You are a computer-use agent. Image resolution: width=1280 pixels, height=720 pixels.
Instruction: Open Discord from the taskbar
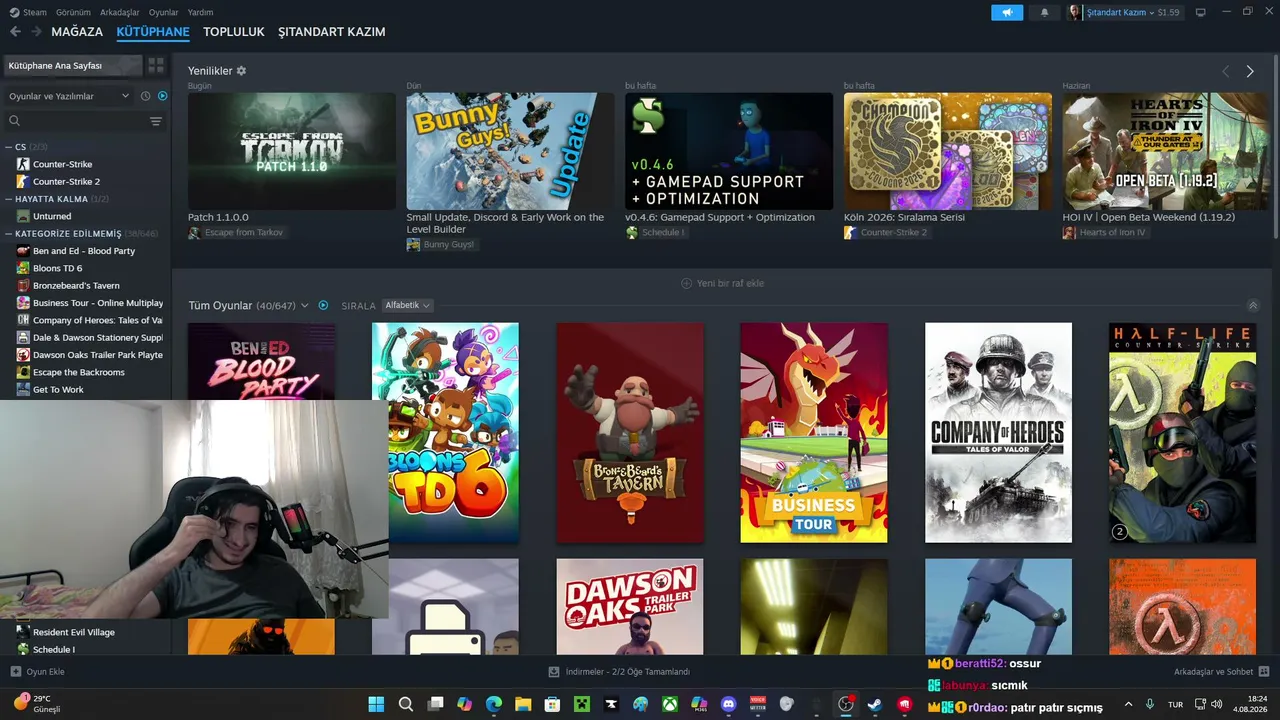(x=729, y=704)
